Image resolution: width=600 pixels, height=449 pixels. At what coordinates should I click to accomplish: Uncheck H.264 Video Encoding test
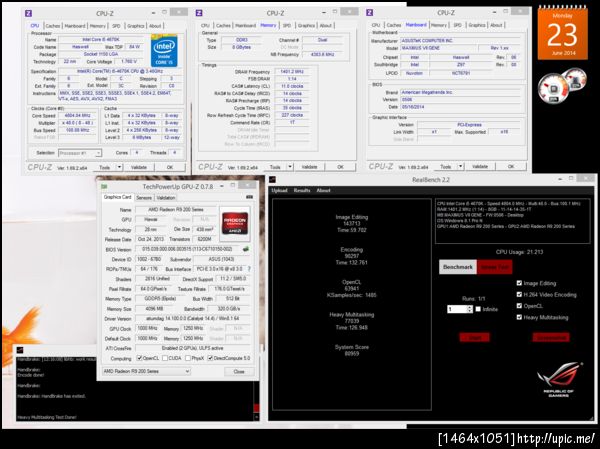[x=519, y=294]
